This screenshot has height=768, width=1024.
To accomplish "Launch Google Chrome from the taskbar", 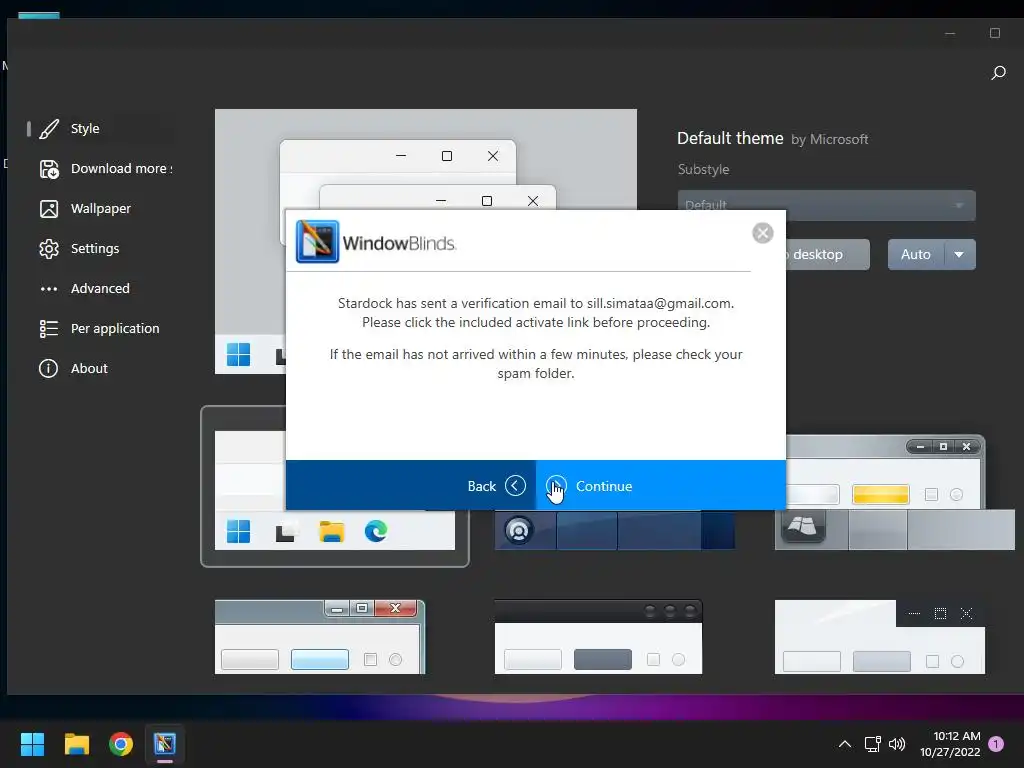I will tap(121, 744).
